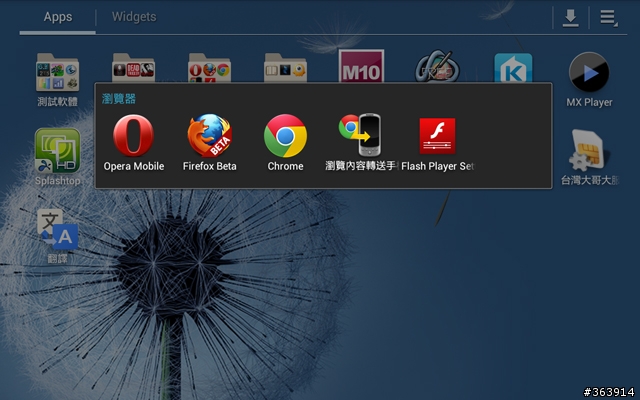Collapse the browser folder via its top icon
Screen dimensions: 640x400
click(x=209, y=68)
